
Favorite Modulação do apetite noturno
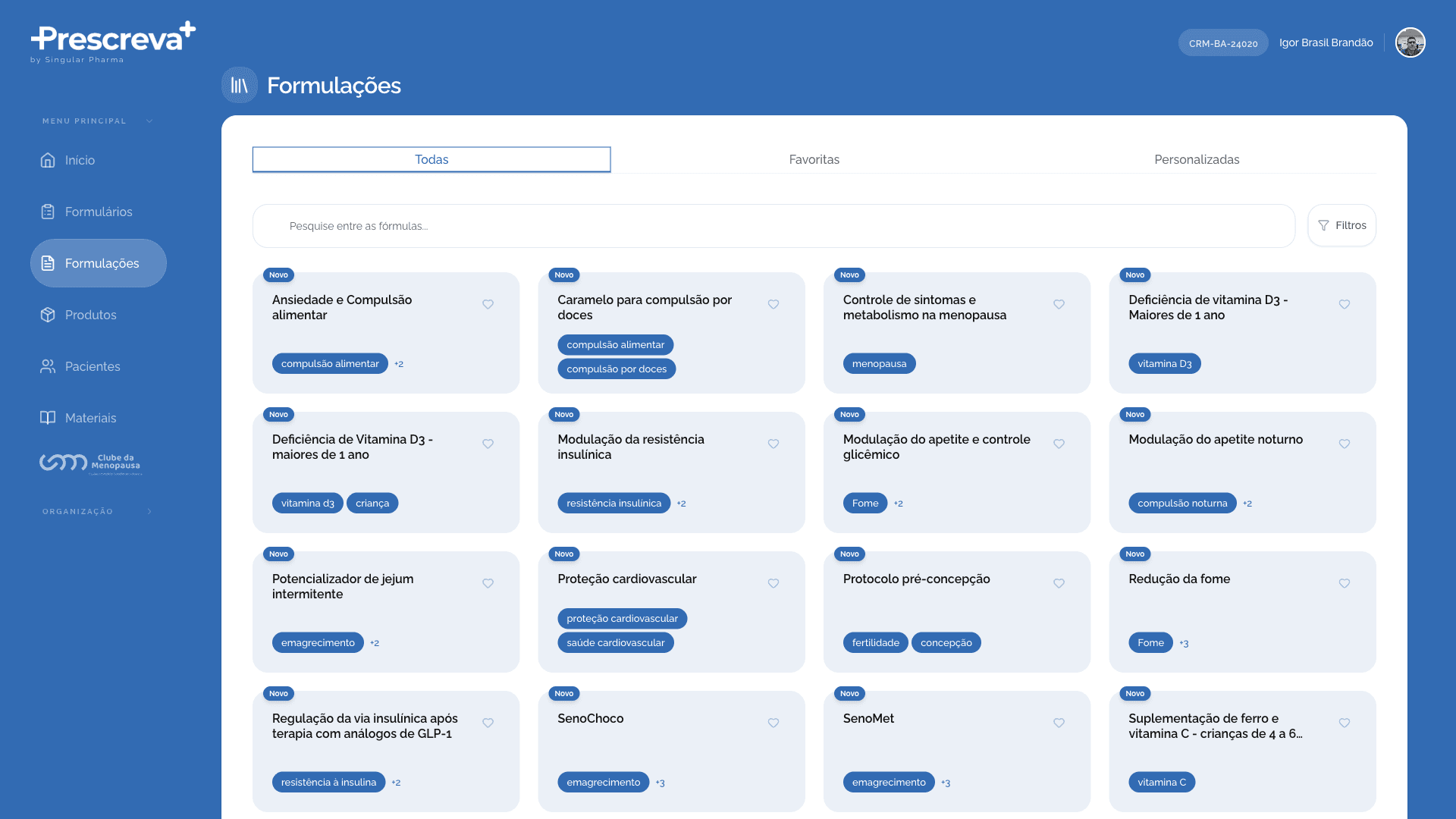pos(1345,444)
